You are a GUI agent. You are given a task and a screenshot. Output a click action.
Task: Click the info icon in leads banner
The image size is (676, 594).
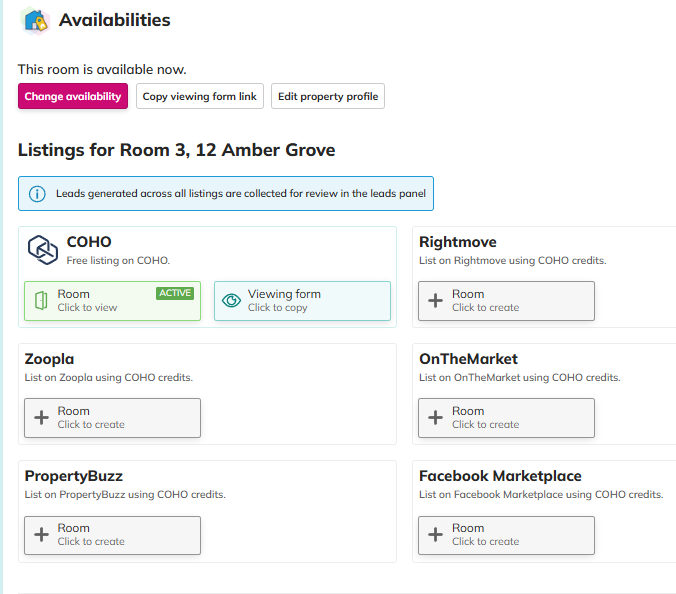click(x=37, y=194)
